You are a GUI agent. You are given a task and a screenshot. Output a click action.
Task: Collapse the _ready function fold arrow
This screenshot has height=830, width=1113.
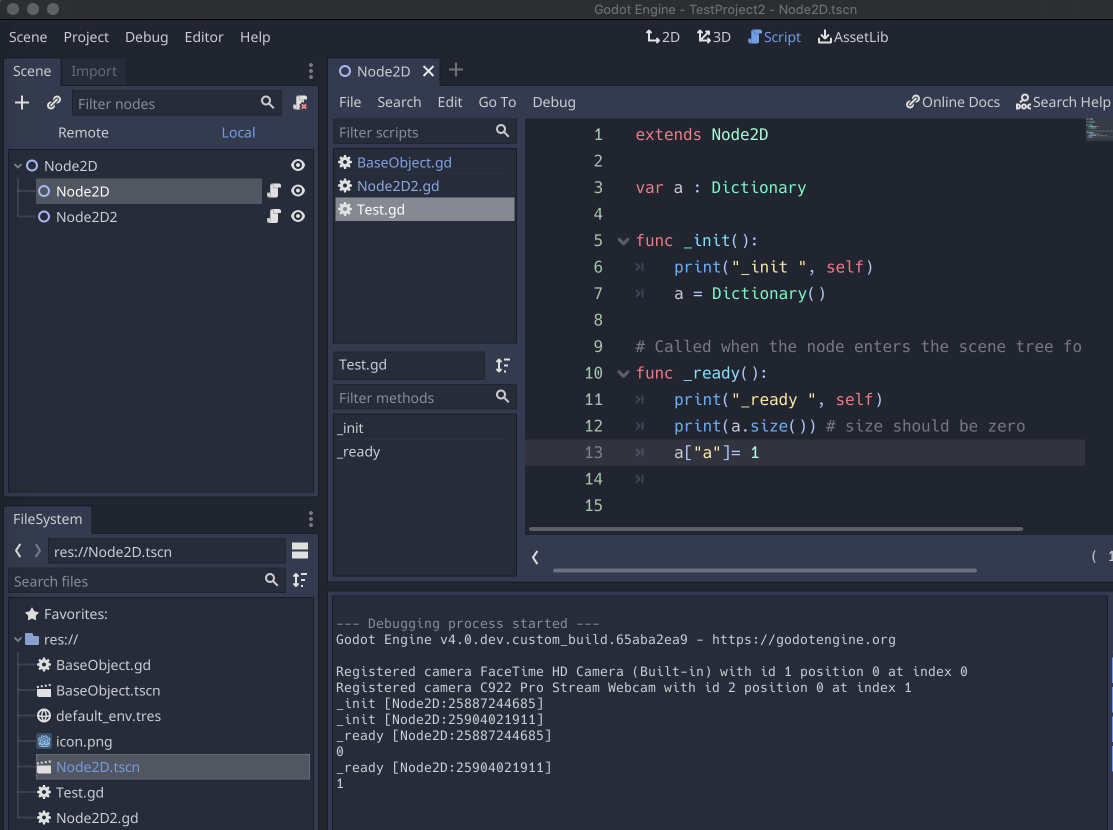(x=623, y=373)
